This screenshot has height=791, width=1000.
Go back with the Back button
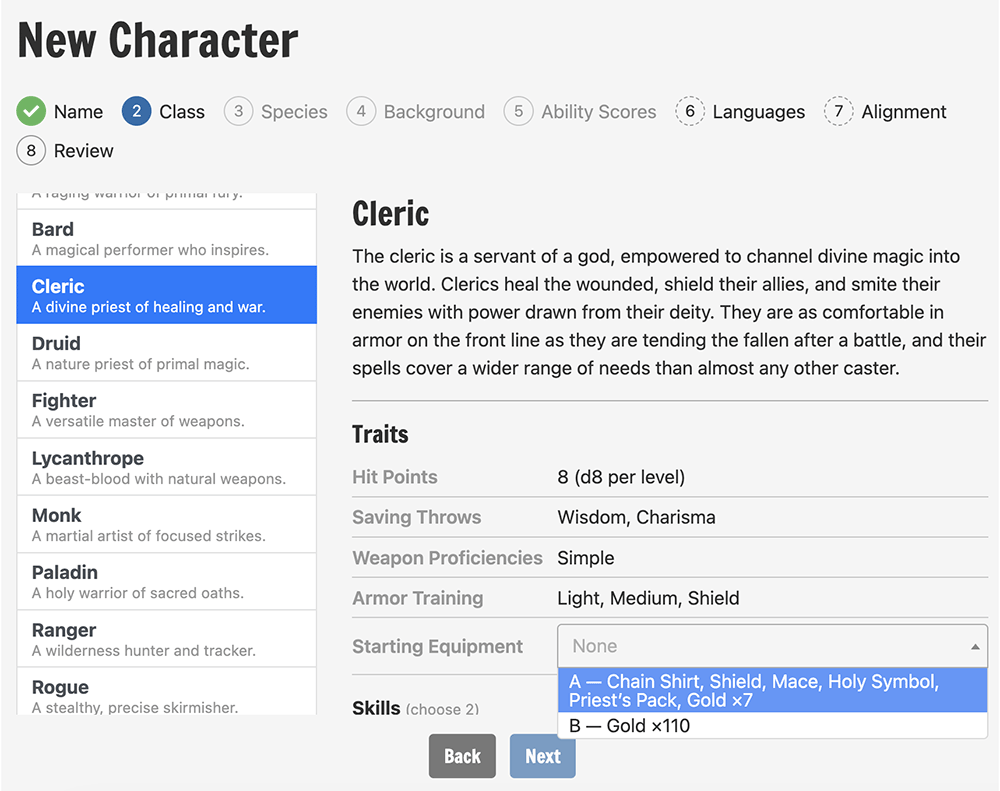click(462, 756)
